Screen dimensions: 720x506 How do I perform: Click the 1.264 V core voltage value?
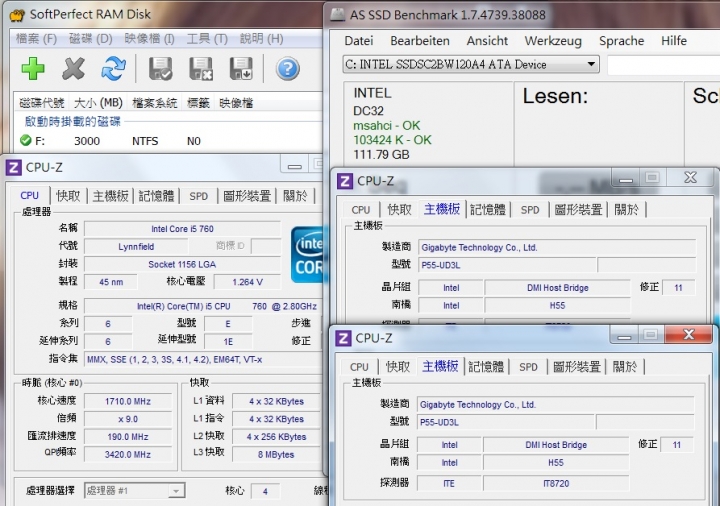coord(248,282)
